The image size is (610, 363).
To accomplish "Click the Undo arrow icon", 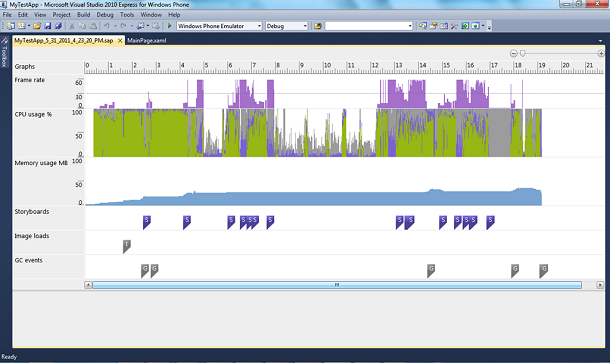I will 106,26.
